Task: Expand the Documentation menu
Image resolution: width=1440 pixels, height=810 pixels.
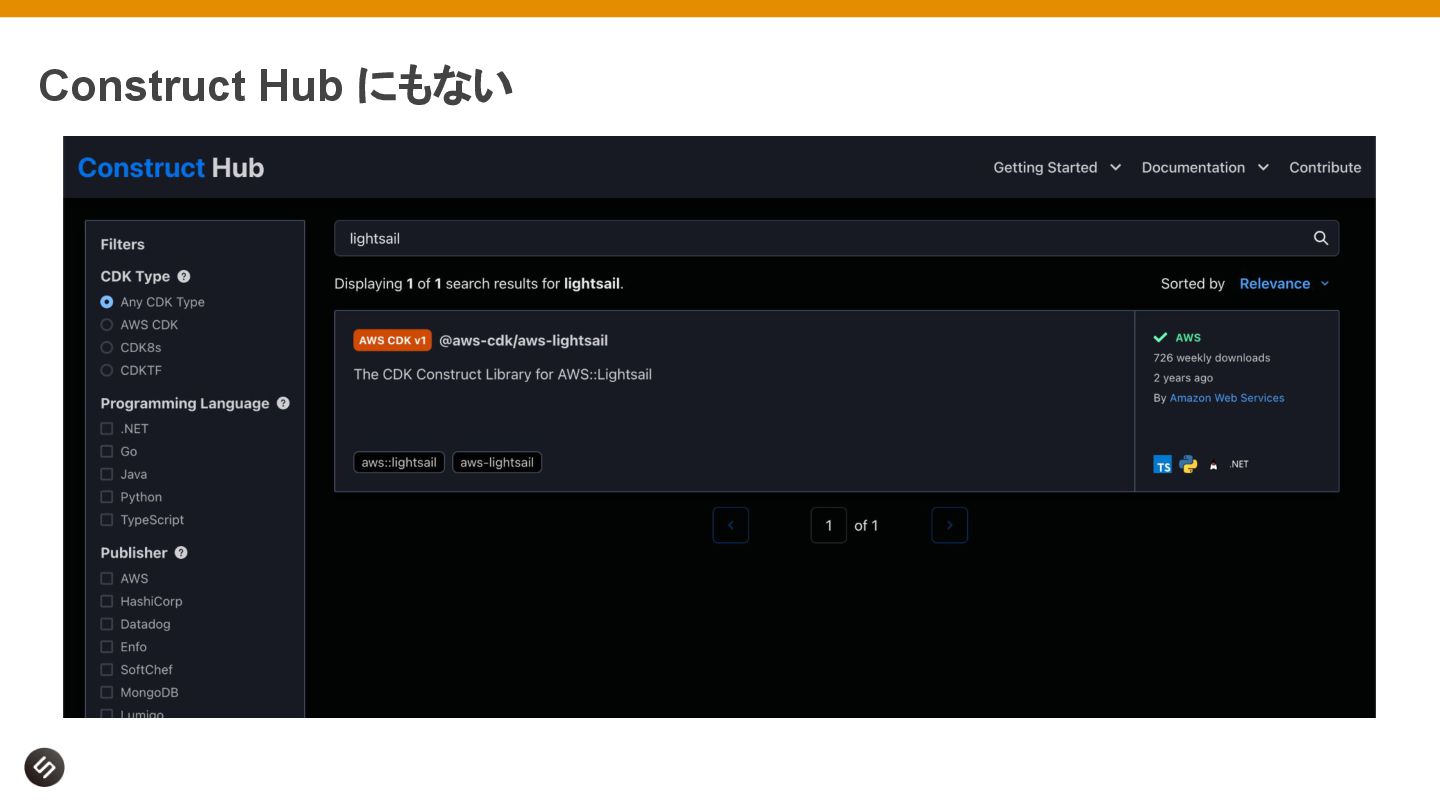Action: (1205, 167)
